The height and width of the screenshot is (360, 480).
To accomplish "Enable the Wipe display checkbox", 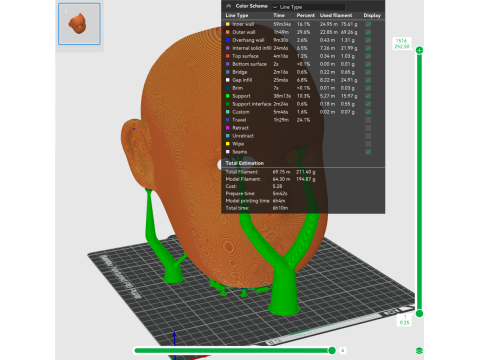I will [x=368, y=144].
